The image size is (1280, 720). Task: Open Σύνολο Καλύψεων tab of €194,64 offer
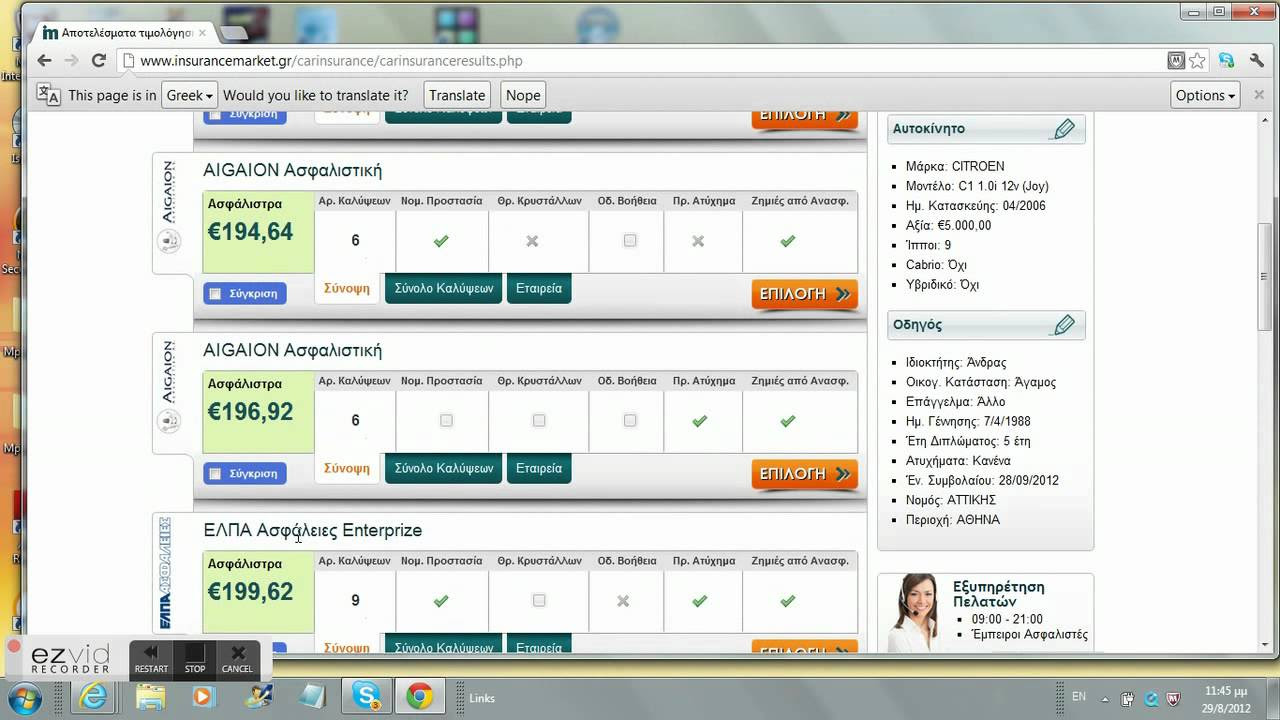[443, 288]
